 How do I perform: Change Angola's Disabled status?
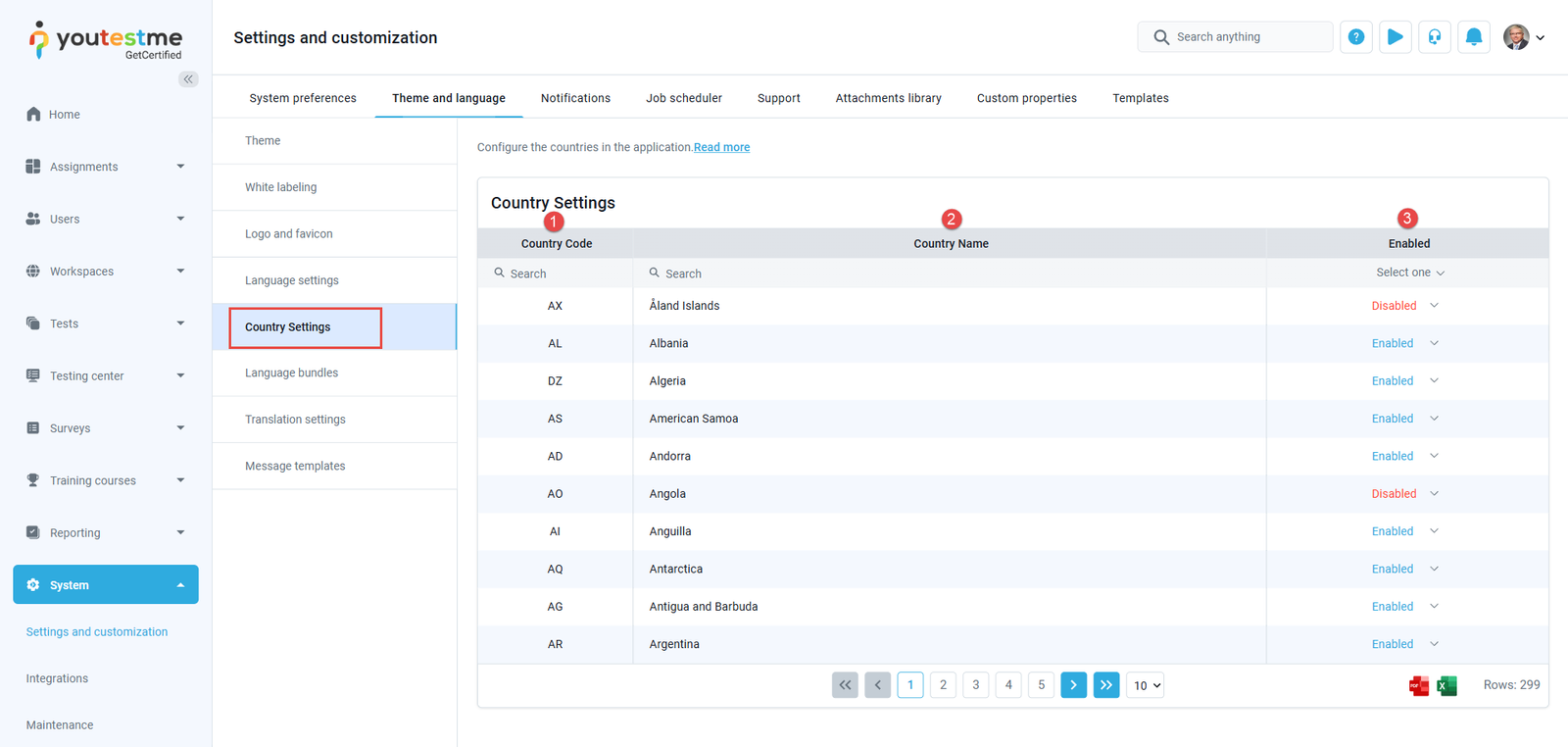(x=1404, y=494)
